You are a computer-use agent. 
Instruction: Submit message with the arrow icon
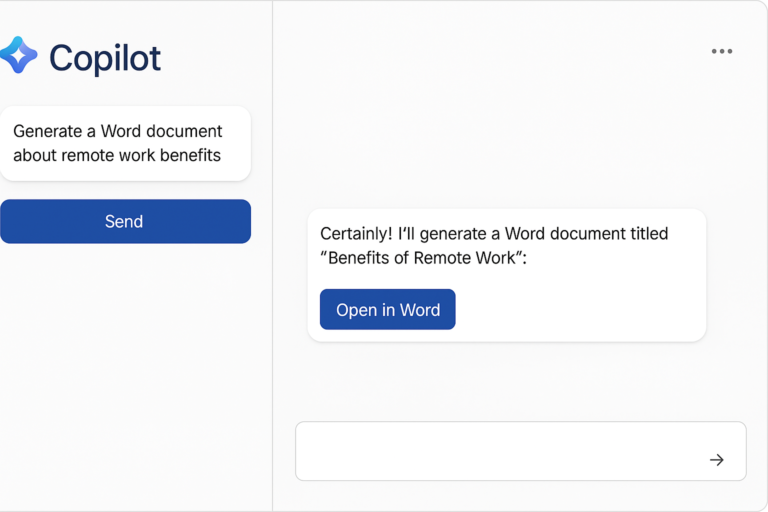(x=716, y=460)
